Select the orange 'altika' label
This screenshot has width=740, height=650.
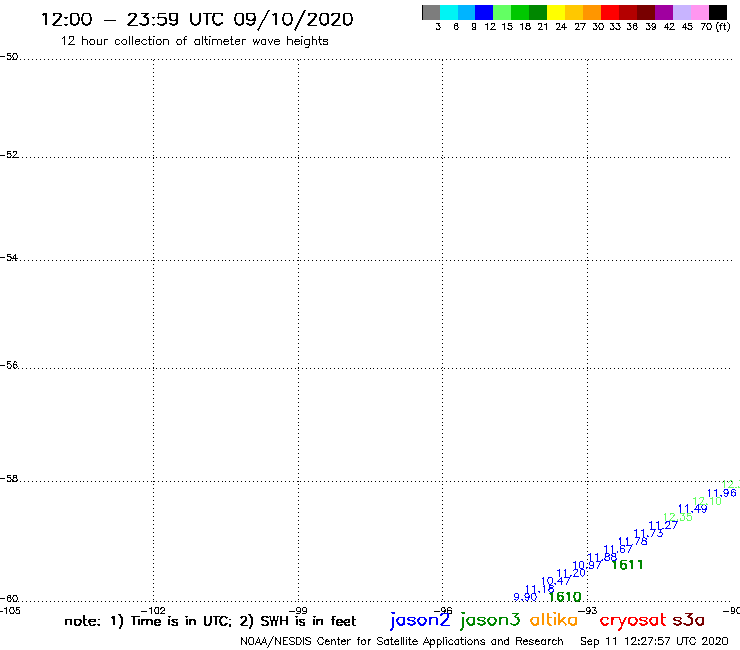554,619
